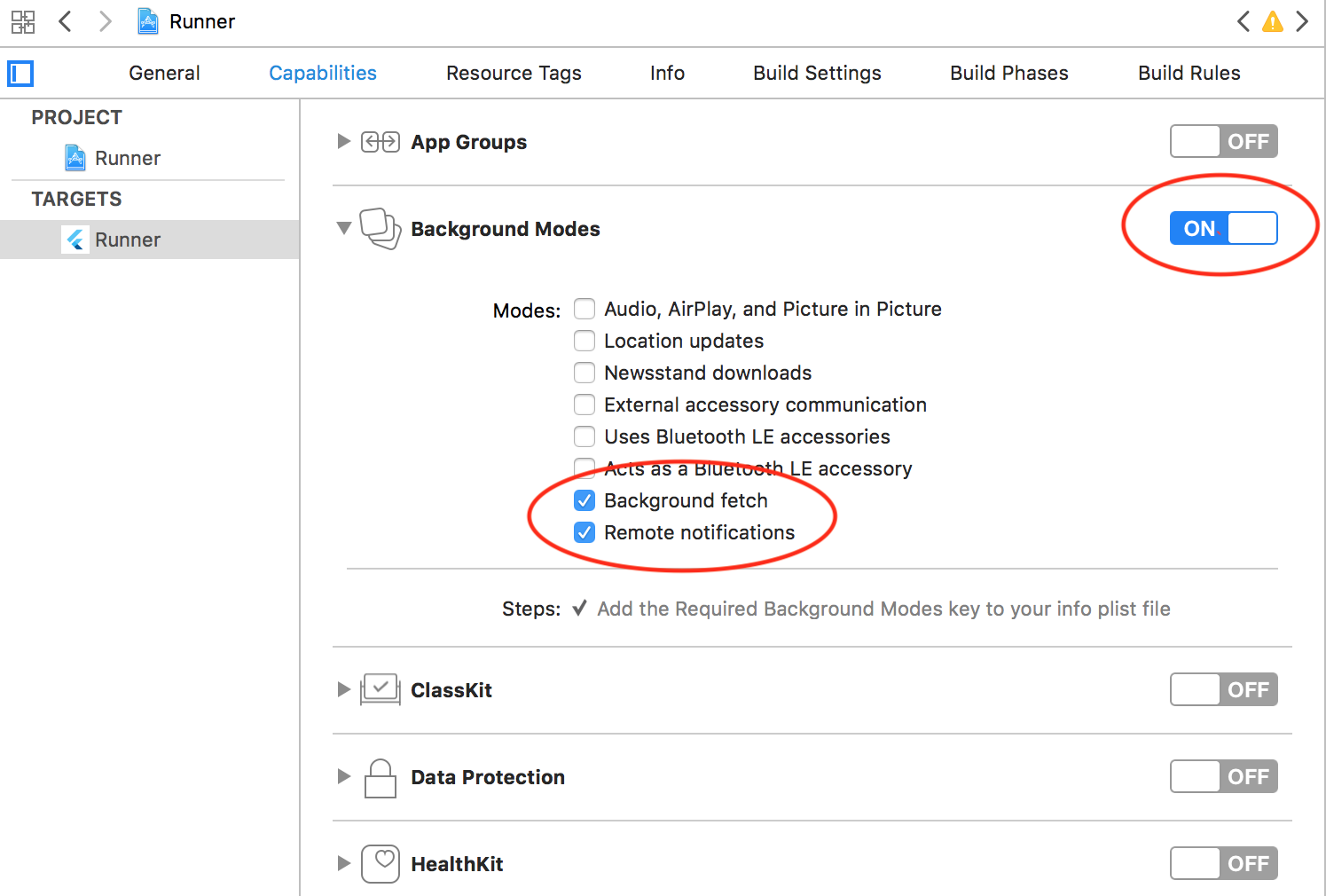The width and height of the screenshot is (1326, 896).
Task: Collapse the Background Modes section
Action: [344, 229]
